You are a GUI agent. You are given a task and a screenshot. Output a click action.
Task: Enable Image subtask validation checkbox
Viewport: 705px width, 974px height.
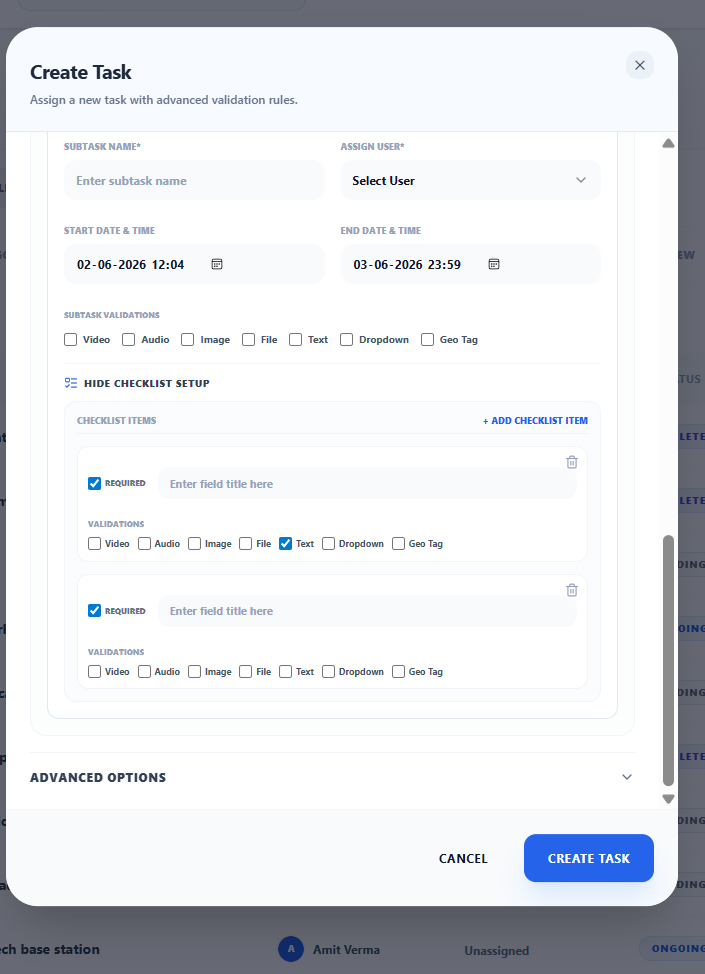[188, 340]
